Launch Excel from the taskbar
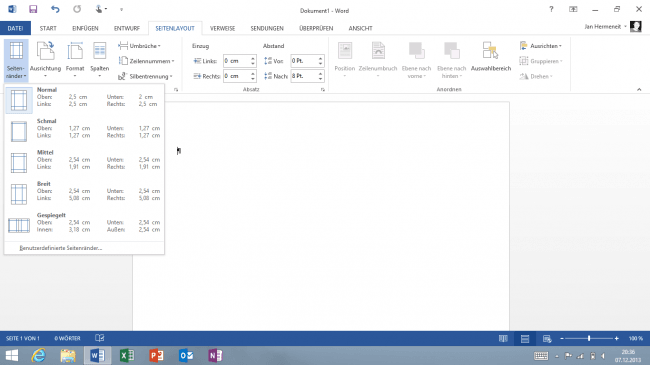This screenshot has height=365, width=650. [127, 355]
